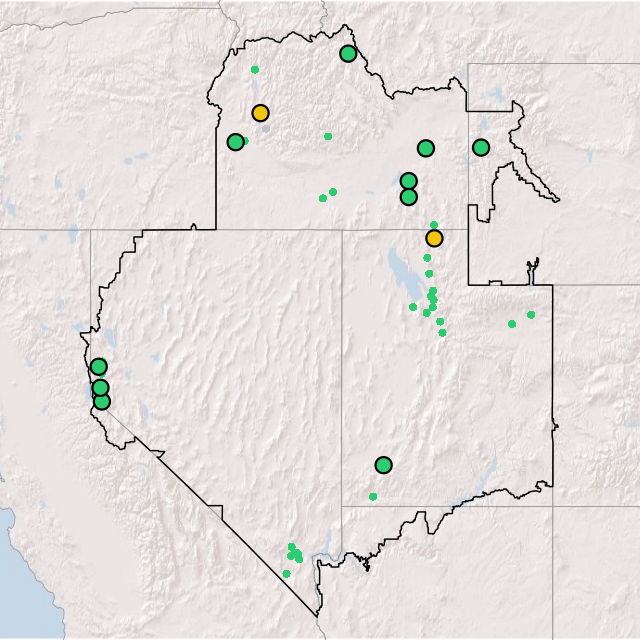The height and width of the screenshot is (640, 640).
Task: Select bottom marker of three on western border
Action: (102, 402)
